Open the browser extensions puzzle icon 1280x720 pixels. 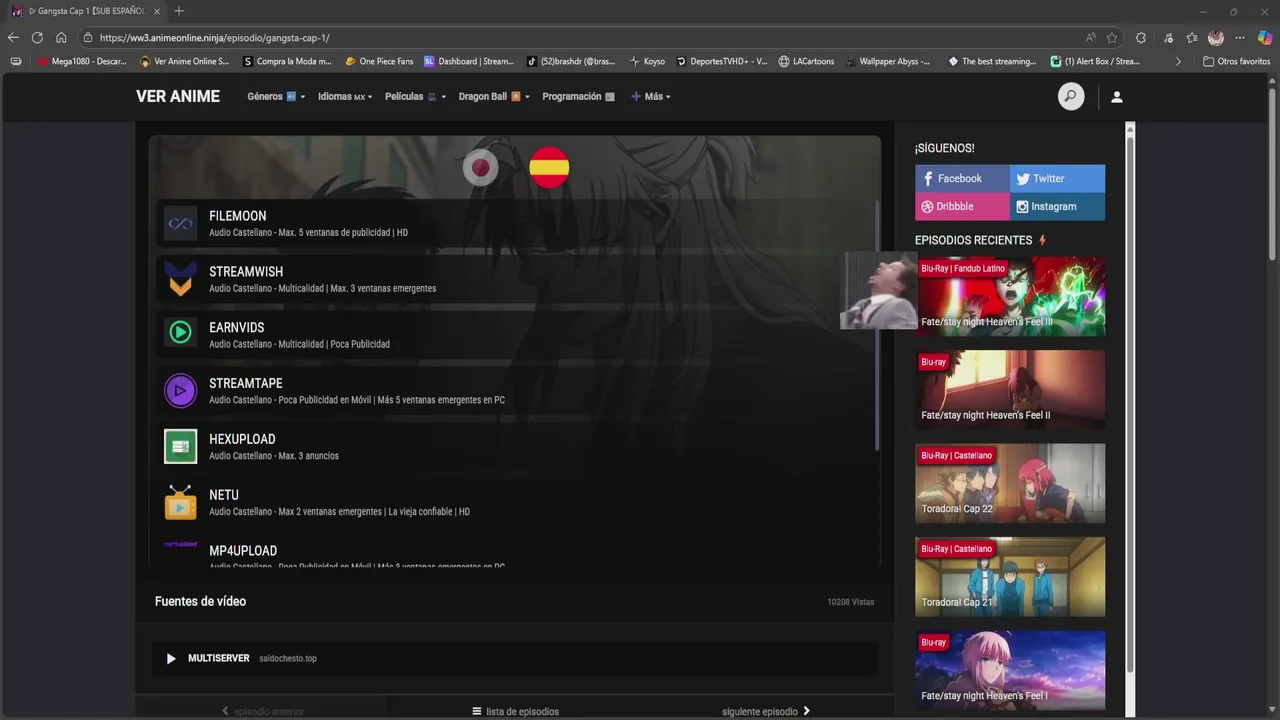coord(1141,37)
